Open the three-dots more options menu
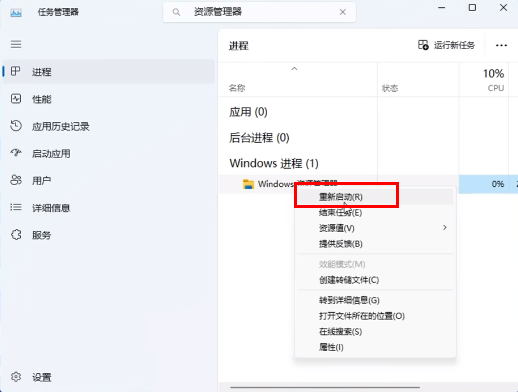 [501, 45]
